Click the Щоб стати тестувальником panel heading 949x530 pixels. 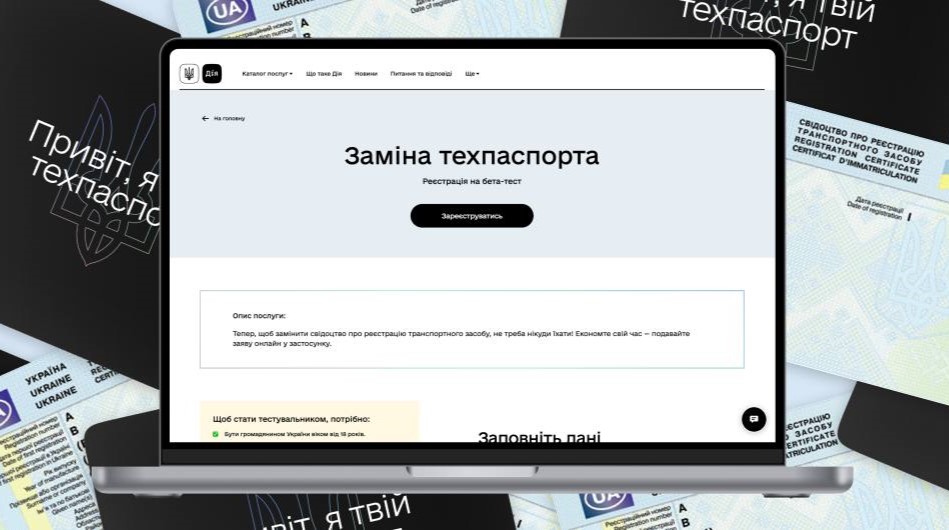coord(291,419)
